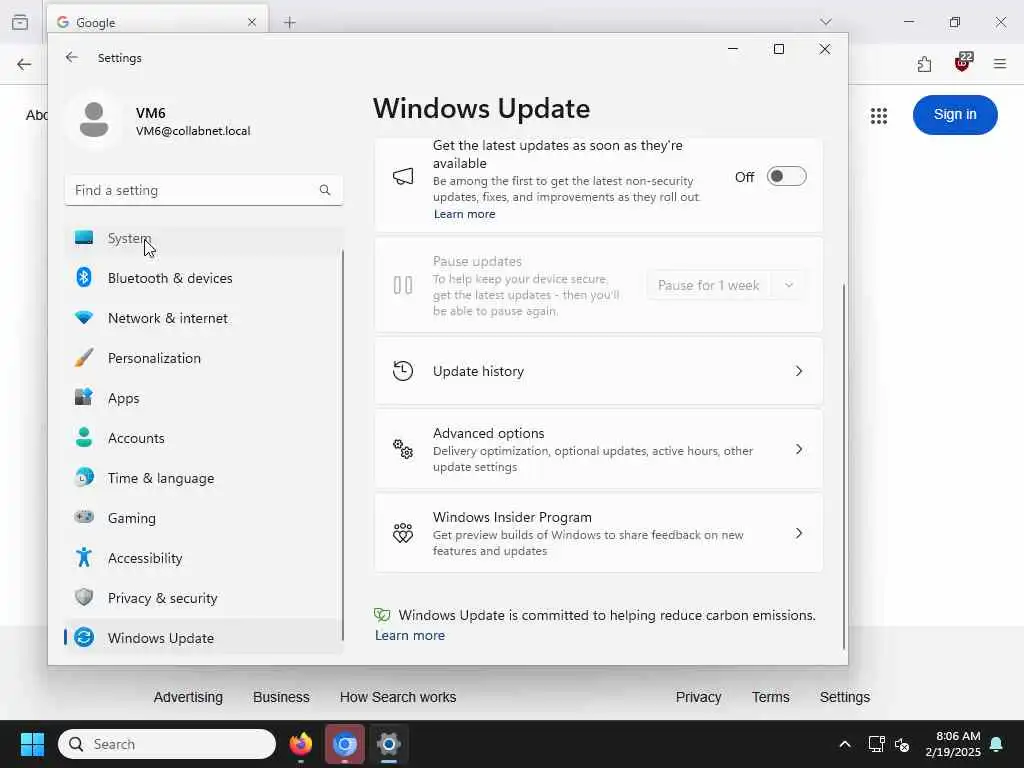Click the browser back arrow
The height and width of the screenshot is (768, 1024).
pos(24,64)
